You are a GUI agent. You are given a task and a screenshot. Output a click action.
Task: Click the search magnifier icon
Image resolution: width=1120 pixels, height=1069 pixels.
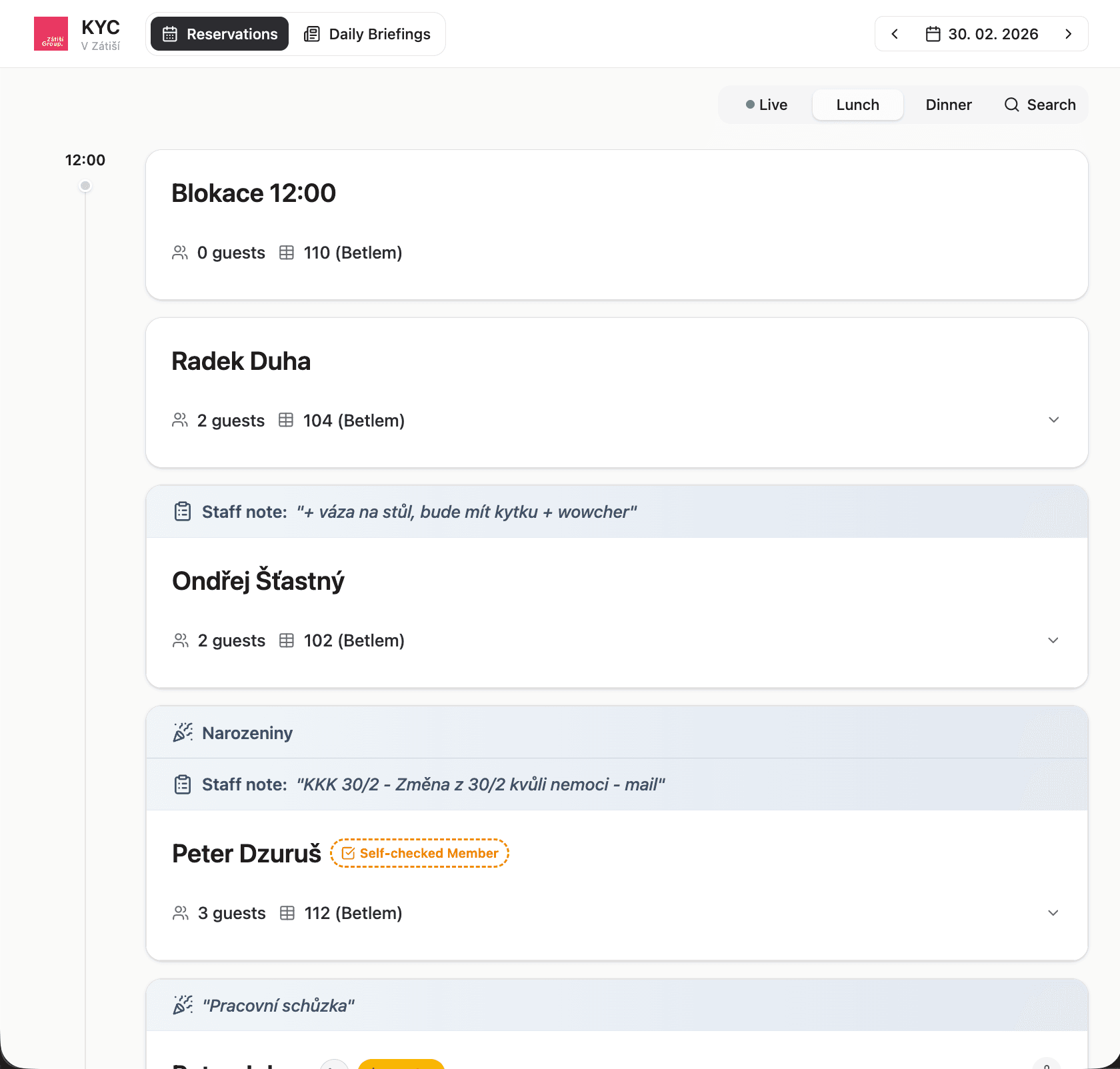point(1012,105)
